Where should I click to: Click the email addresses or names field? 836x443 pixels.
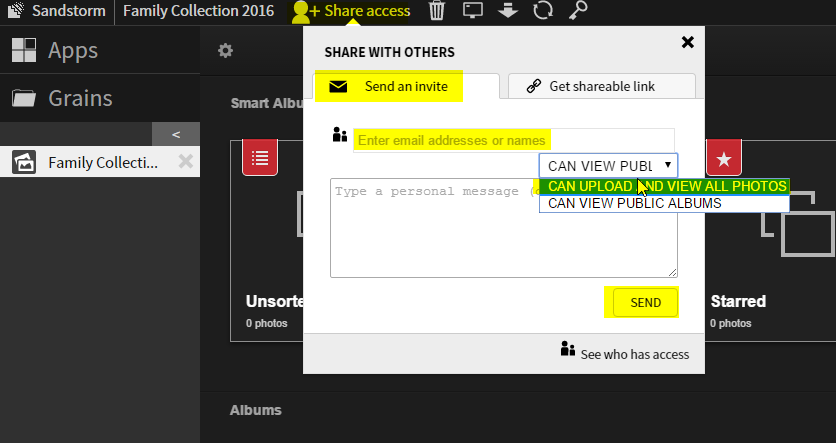point(513,140)
